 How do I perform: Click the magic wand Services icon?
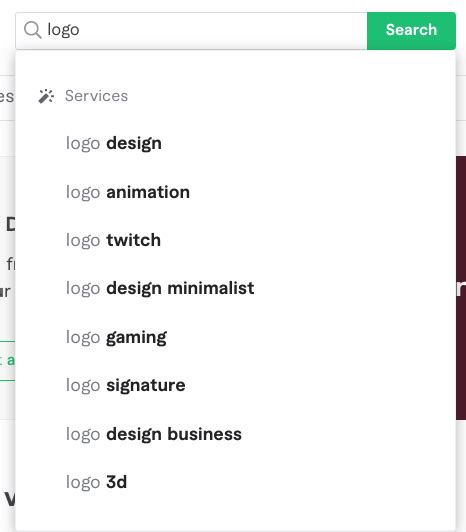point(46,96)
